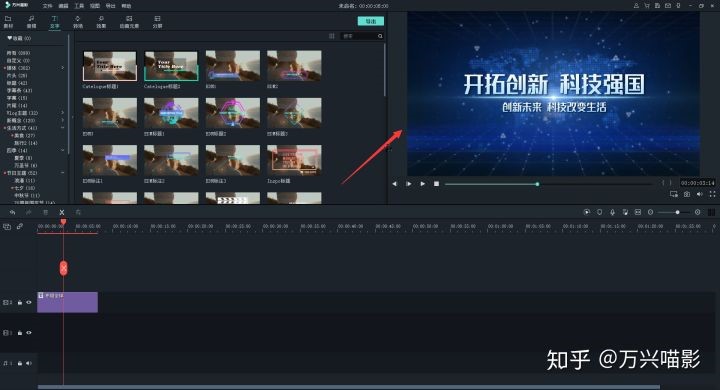Open the 收藏 favorites heart category

click(x=19, y=38)
